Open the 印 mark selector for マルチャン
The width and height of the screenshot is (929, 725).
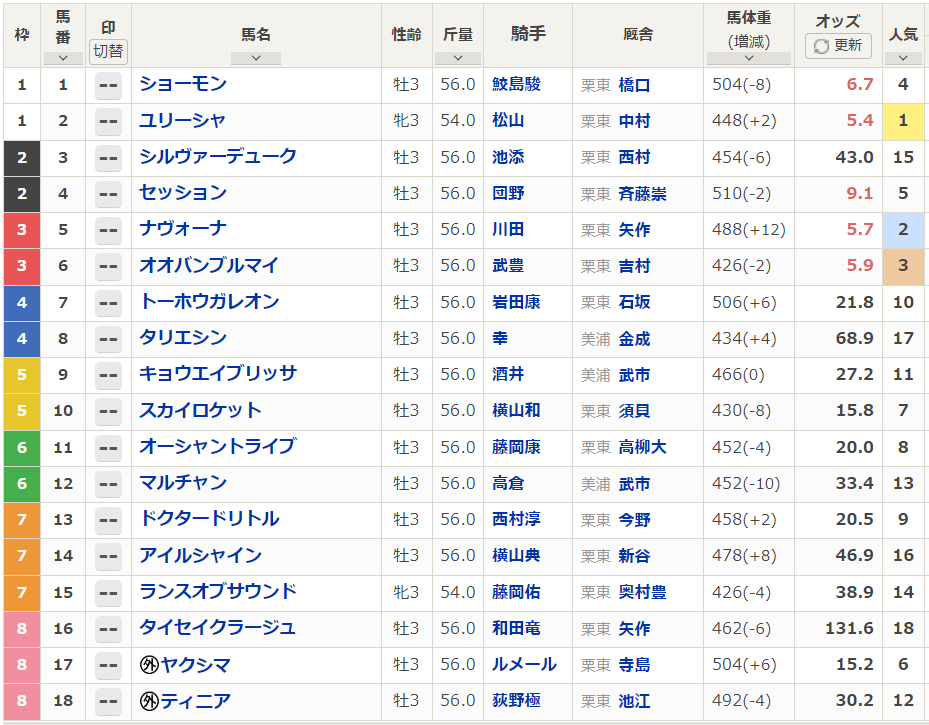[x=108, y=484]
